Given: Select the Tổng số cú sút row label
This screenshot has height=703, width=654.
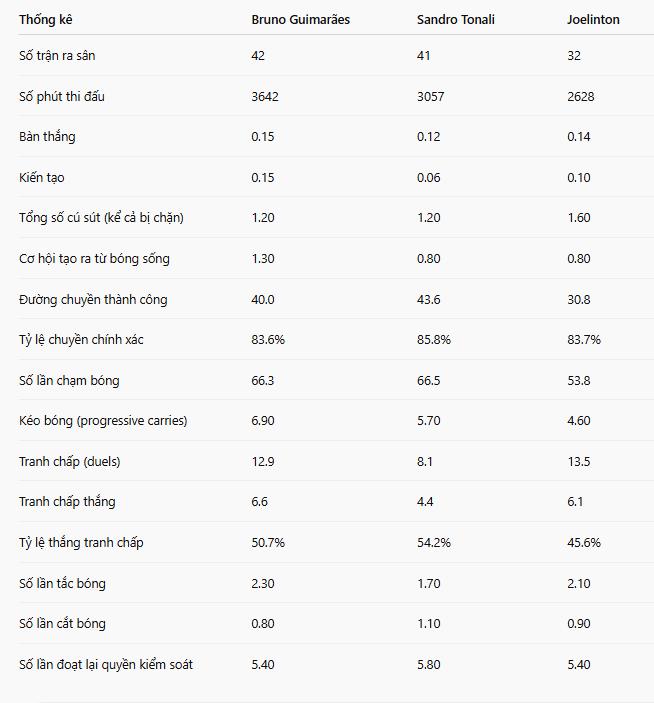Looking at the screenshot, I should [x=101, y=218].
